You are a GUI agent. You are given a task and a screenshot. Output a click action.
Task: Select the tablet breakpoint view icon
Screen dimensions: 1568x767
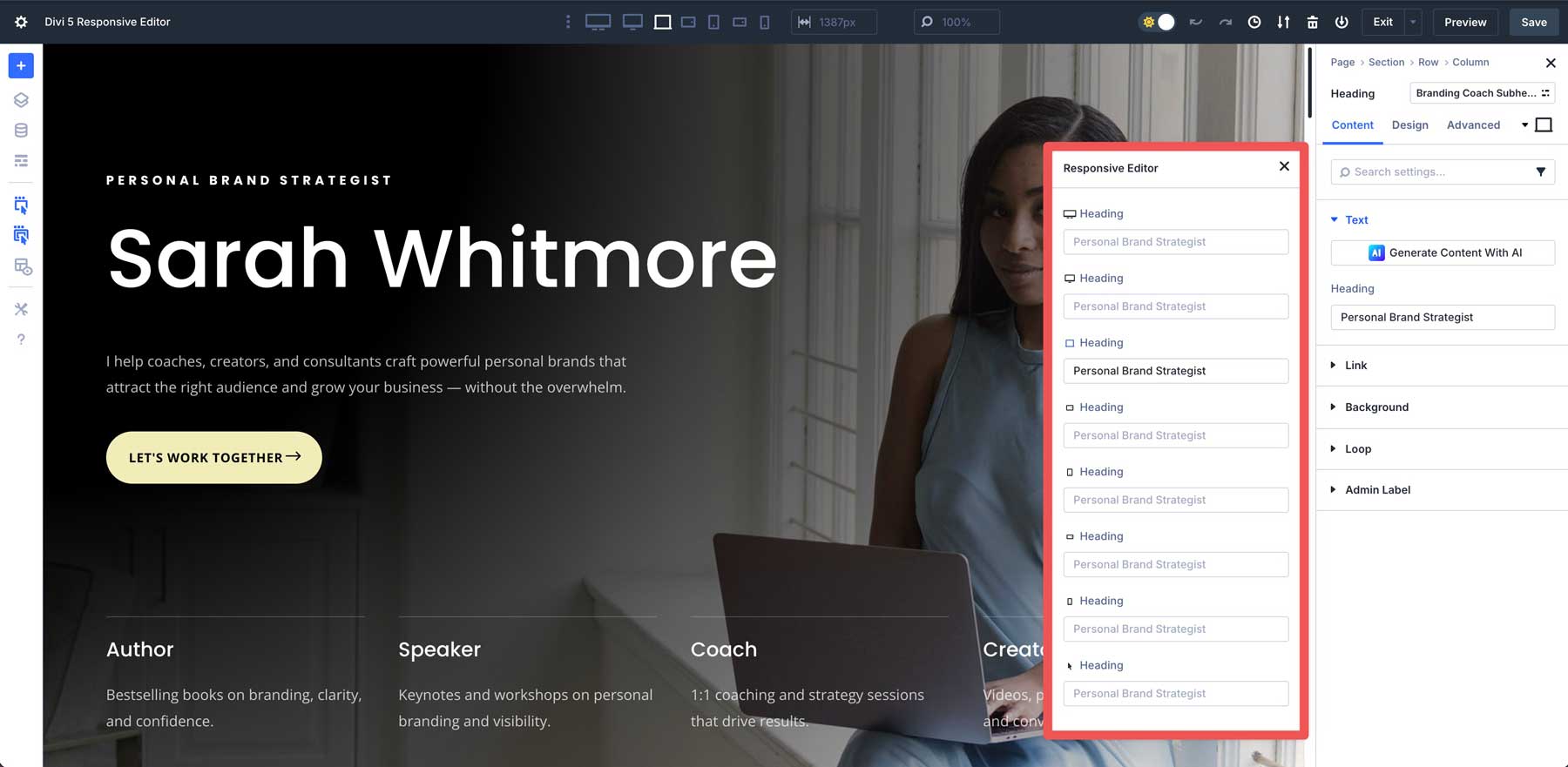(x=713, y=22)
